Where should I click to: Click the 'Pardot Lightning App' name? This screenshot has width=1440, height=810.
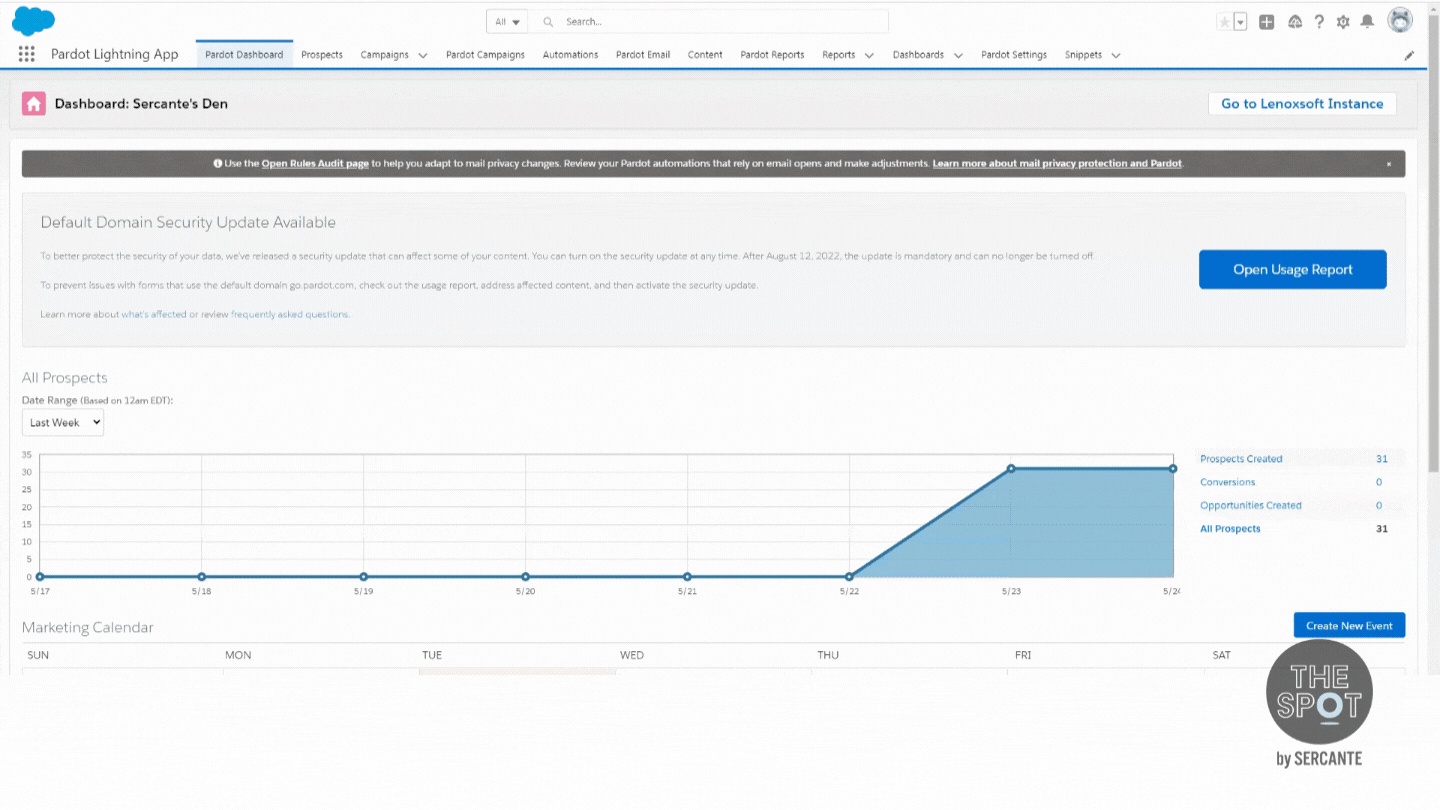pyautogui.click(x=115, y=54)
